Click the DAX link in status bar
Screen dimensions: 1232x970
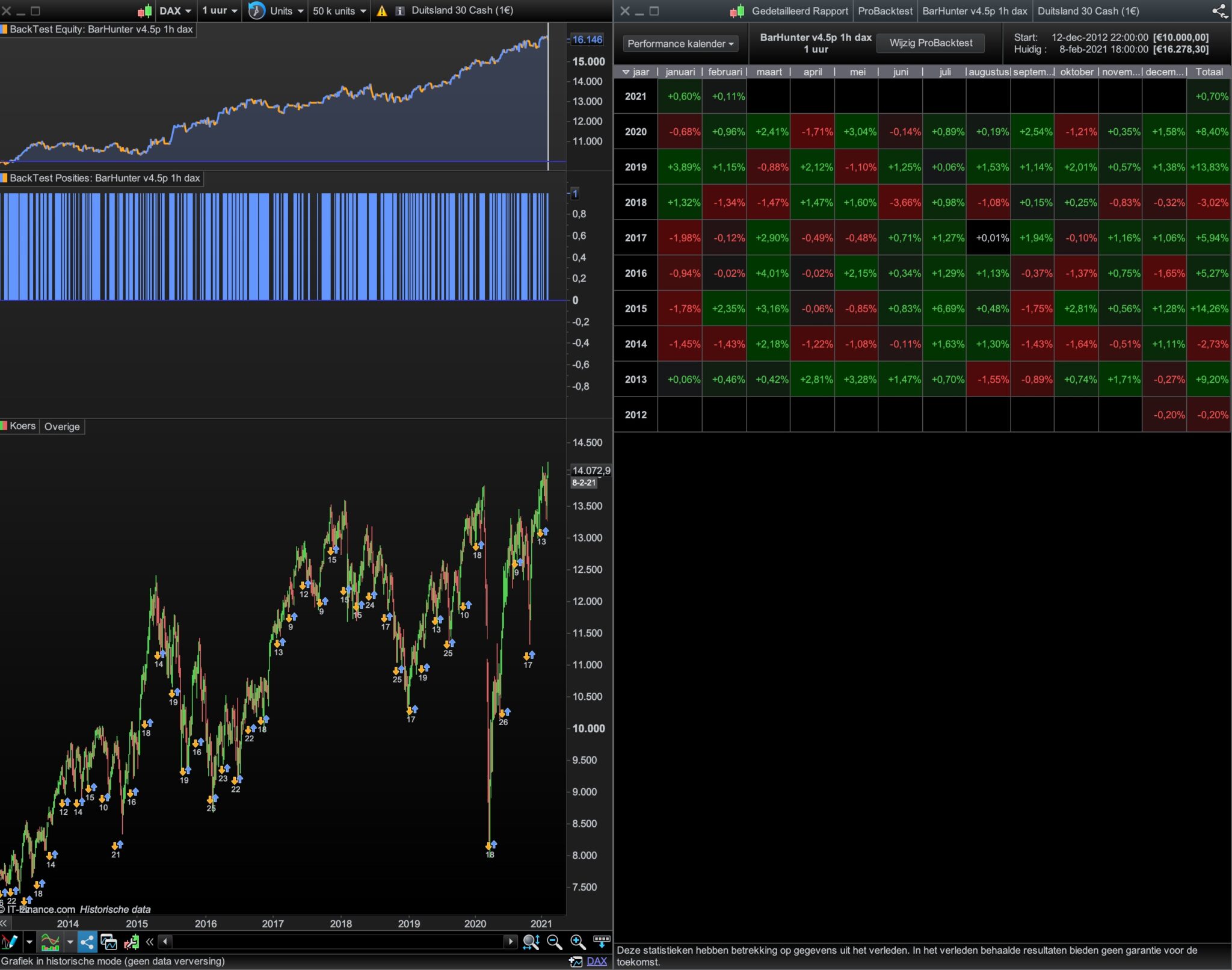(596, 961)
